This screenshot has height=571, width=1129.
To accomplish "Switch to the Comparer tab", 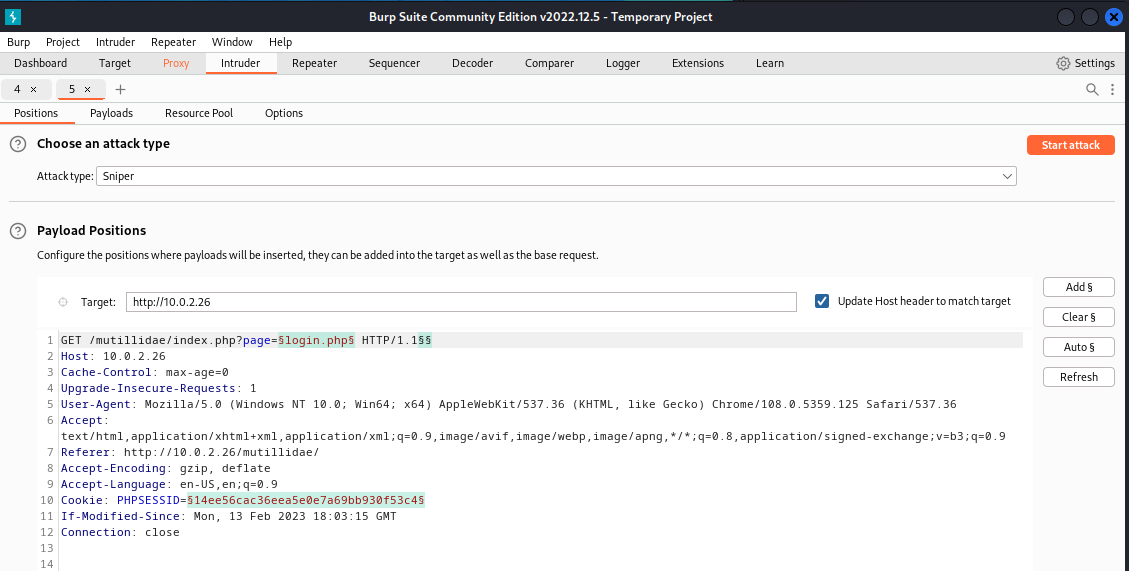I will 549,63.
